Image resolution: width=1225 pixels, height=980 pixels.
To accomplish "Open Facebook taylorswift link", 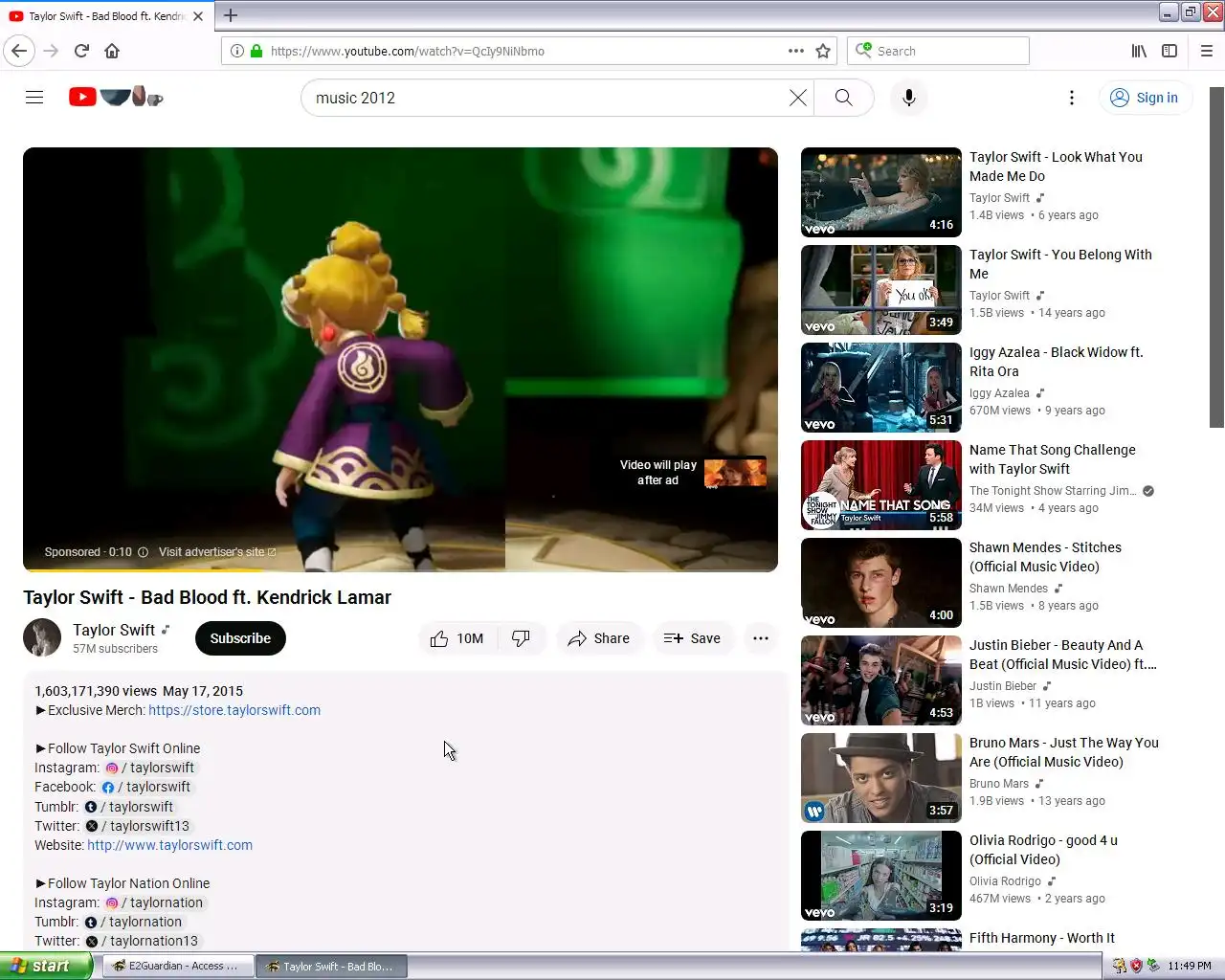I will click(146, 787).
